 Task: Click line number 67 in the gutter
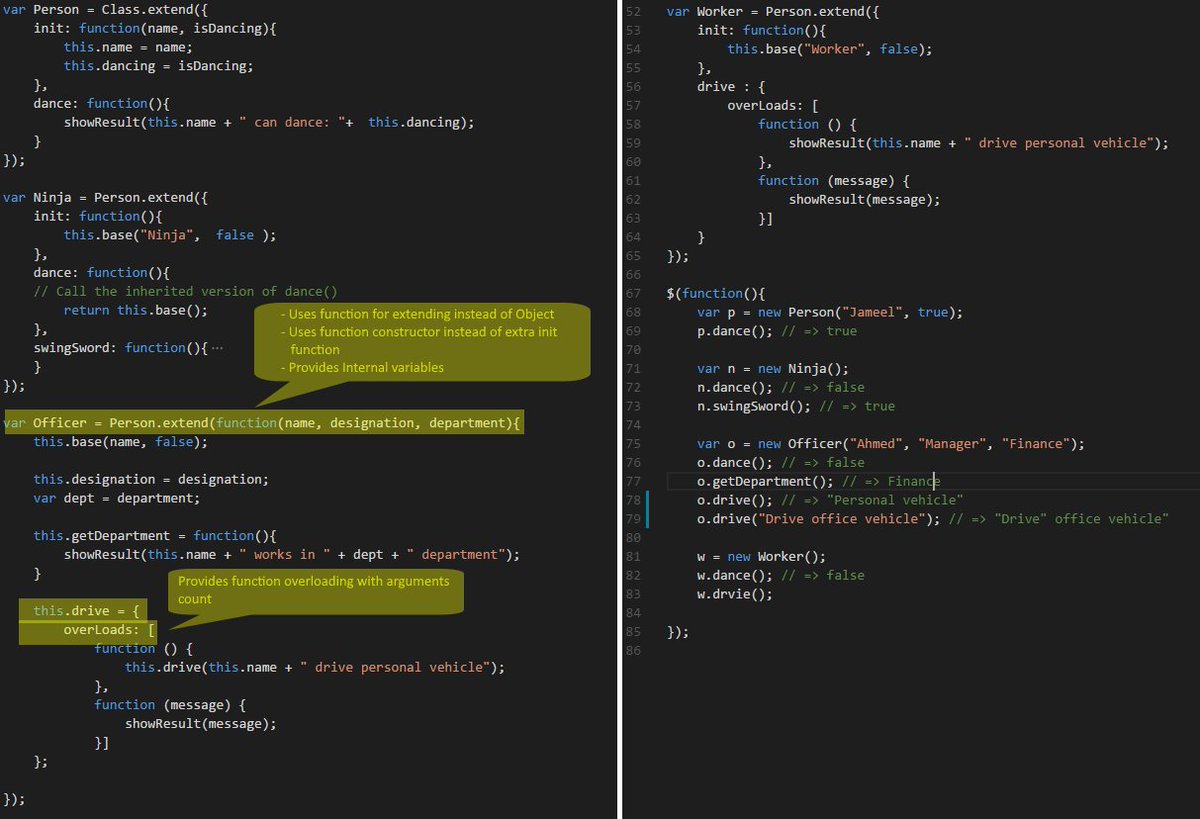[632, 293]
